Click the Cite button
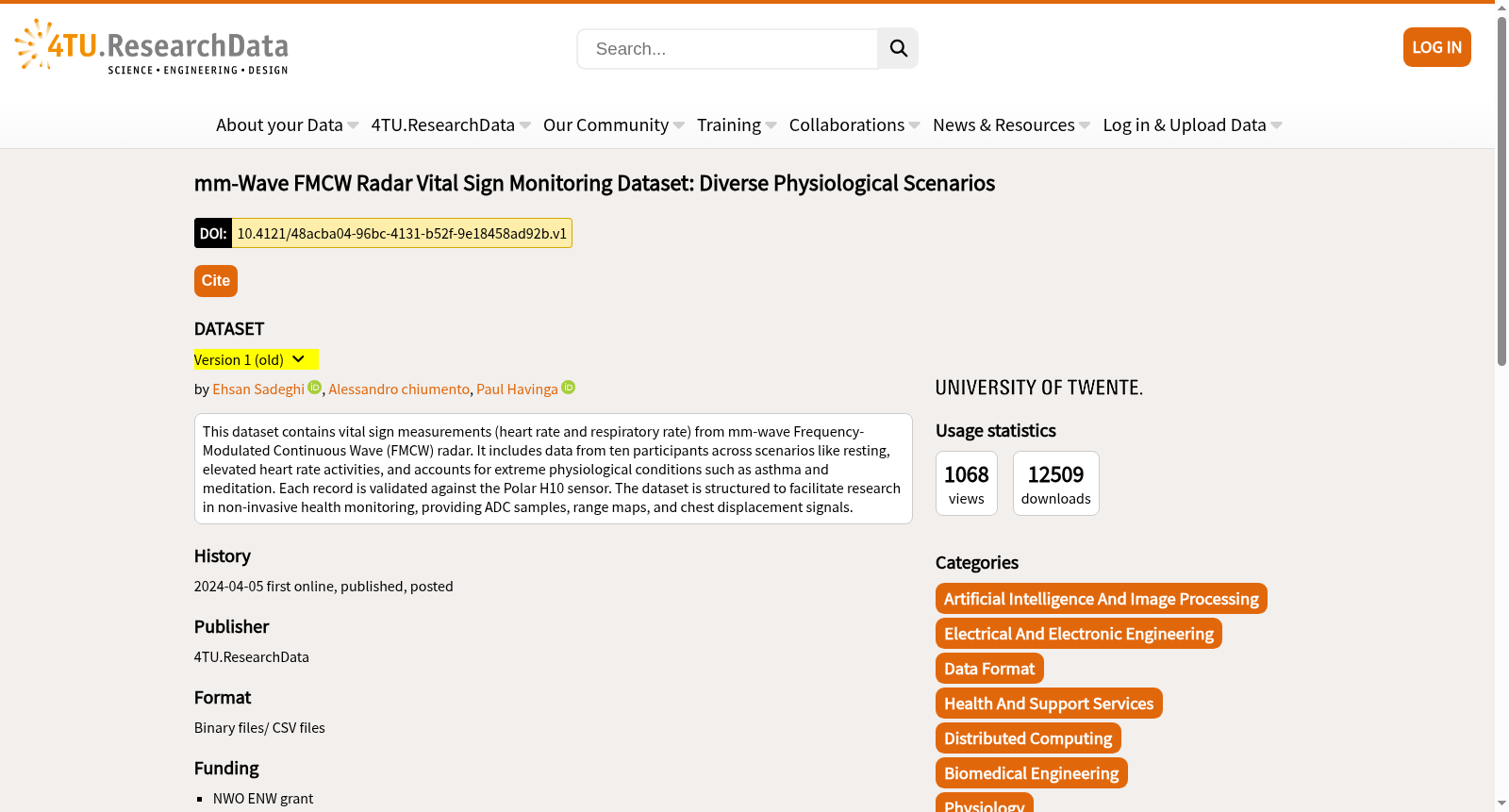The width and height of the screenshot is (1509, 812). [x=216, y=281]
